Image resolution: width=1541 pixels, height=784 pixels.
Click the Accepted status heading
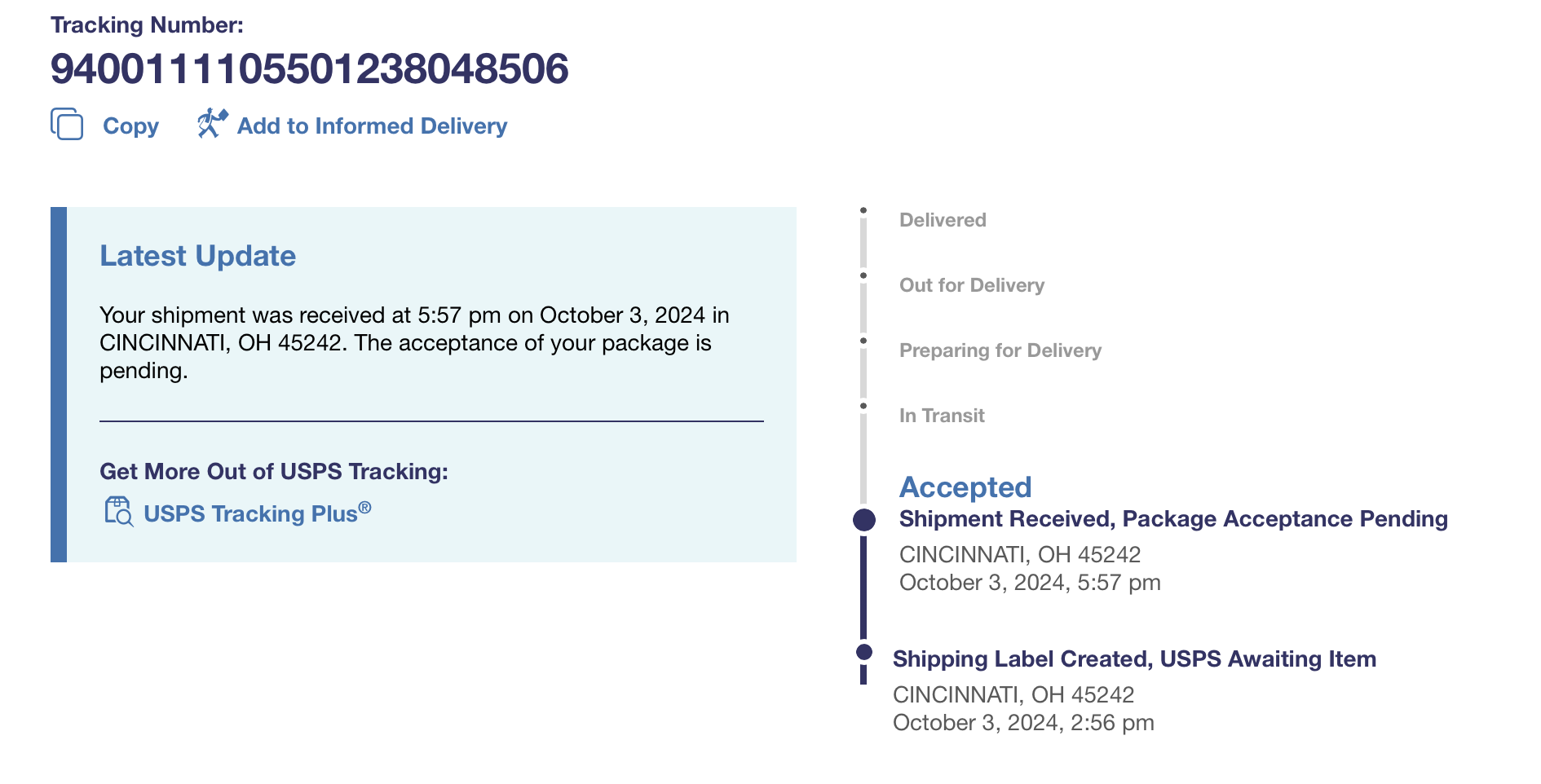(965, 487)
